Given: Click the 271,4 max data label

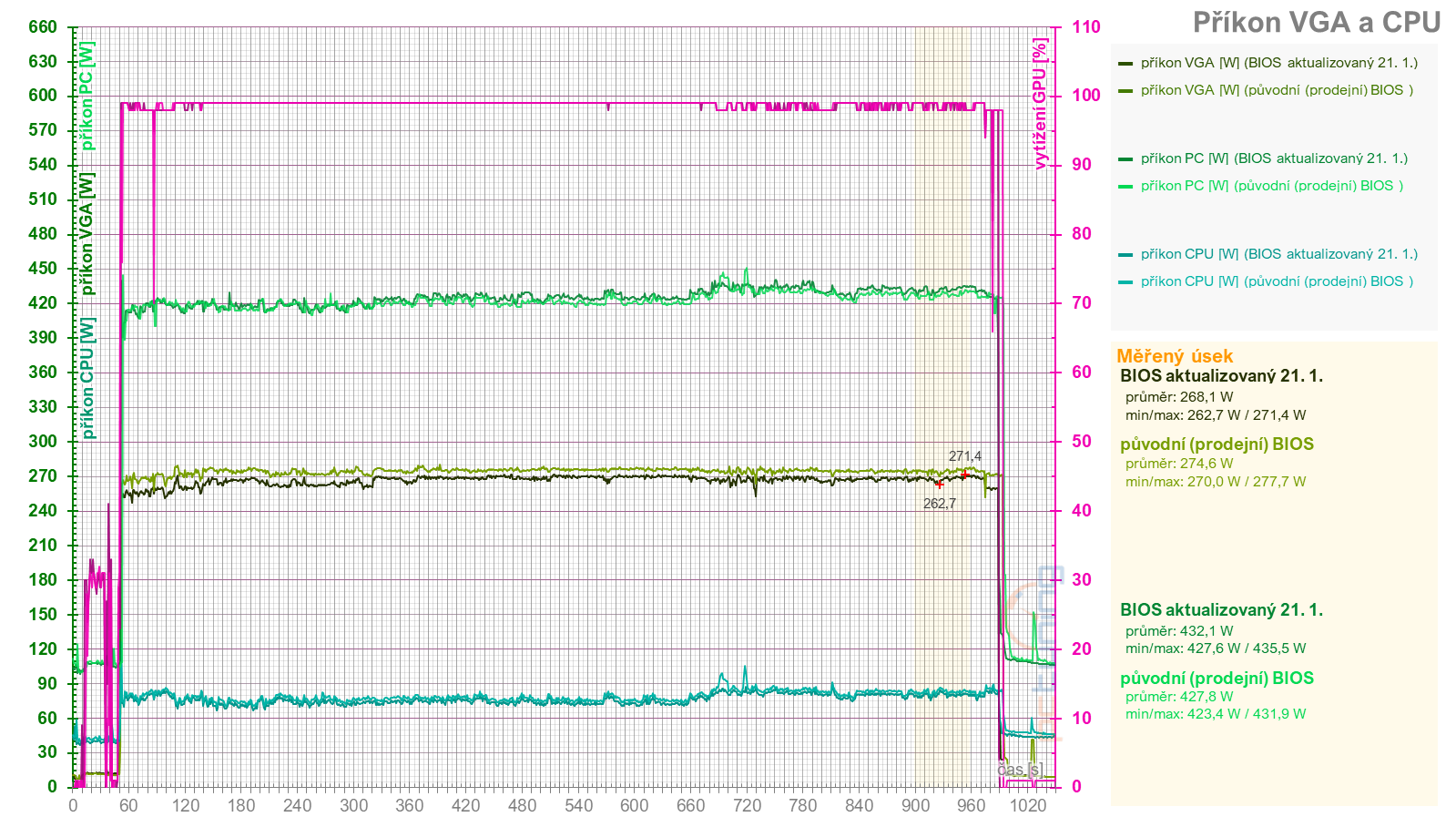Looking at the screenshot, I should click(965, 456).
